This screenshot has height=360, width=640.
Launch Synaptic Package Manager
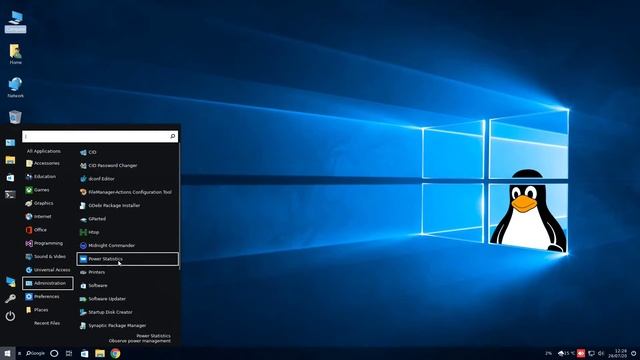click(x=113, y=326)
